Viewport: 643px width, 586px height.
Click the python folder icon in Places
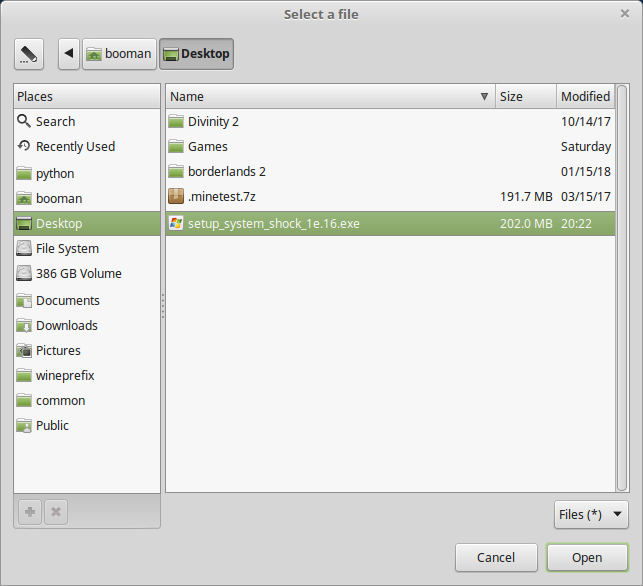24,173
